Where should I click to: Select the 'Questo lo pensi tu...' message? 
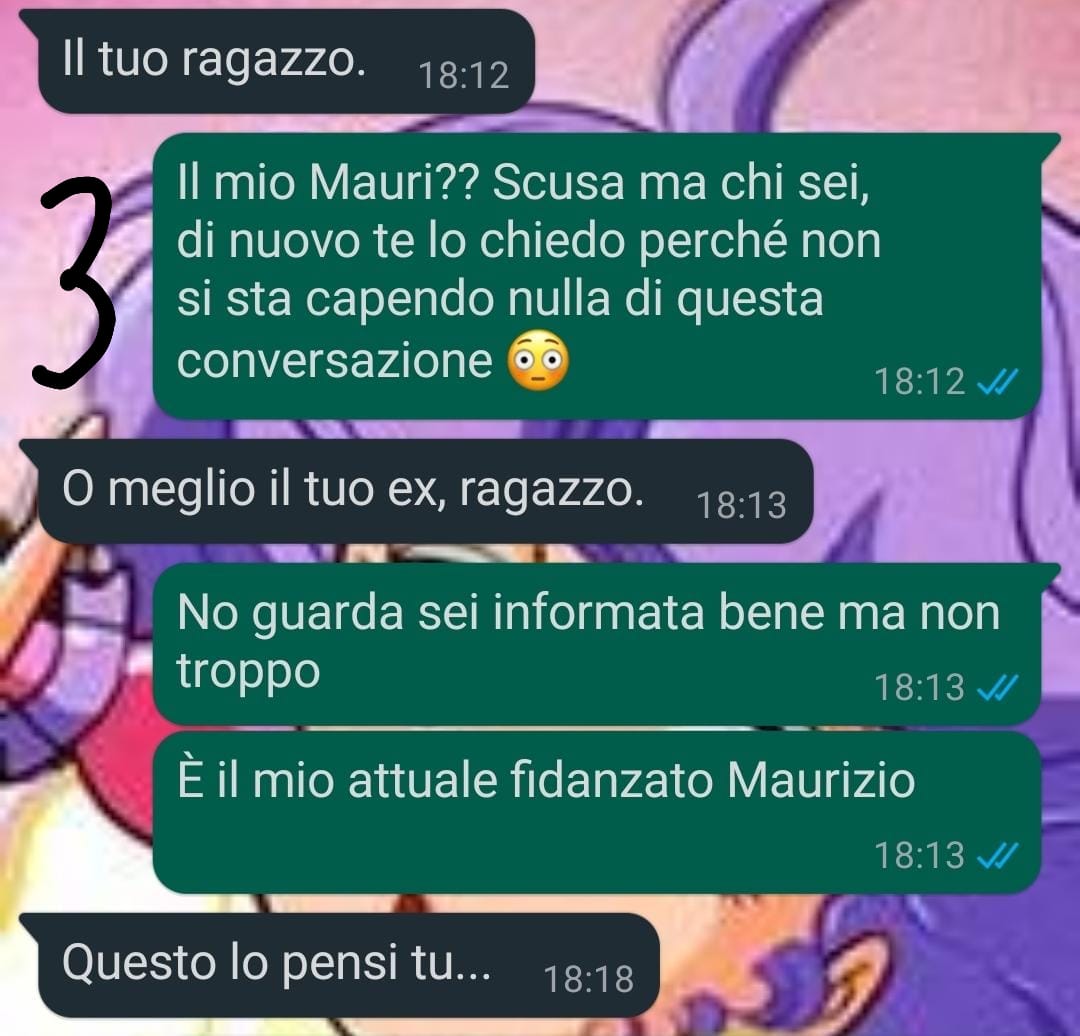coord(340,966)
